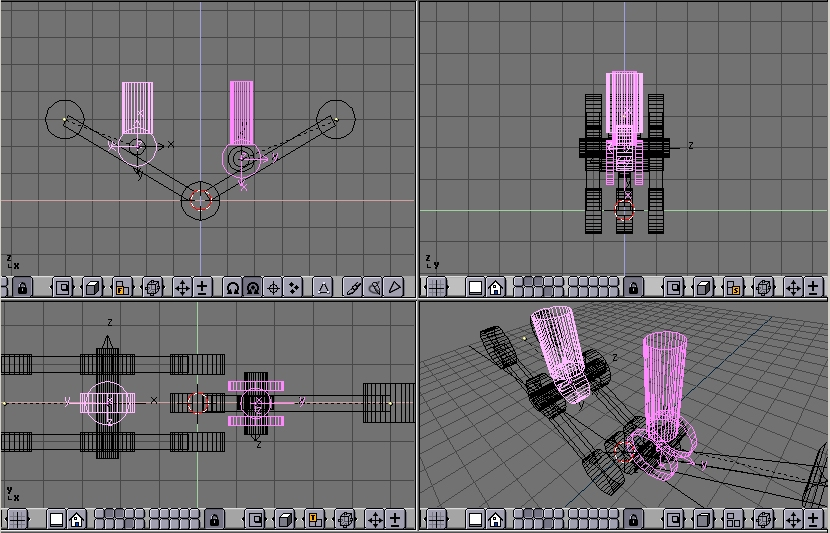Toggle the padlock layer lock in top-left viewport
The image size is (830, 533).
coord(22,287)
